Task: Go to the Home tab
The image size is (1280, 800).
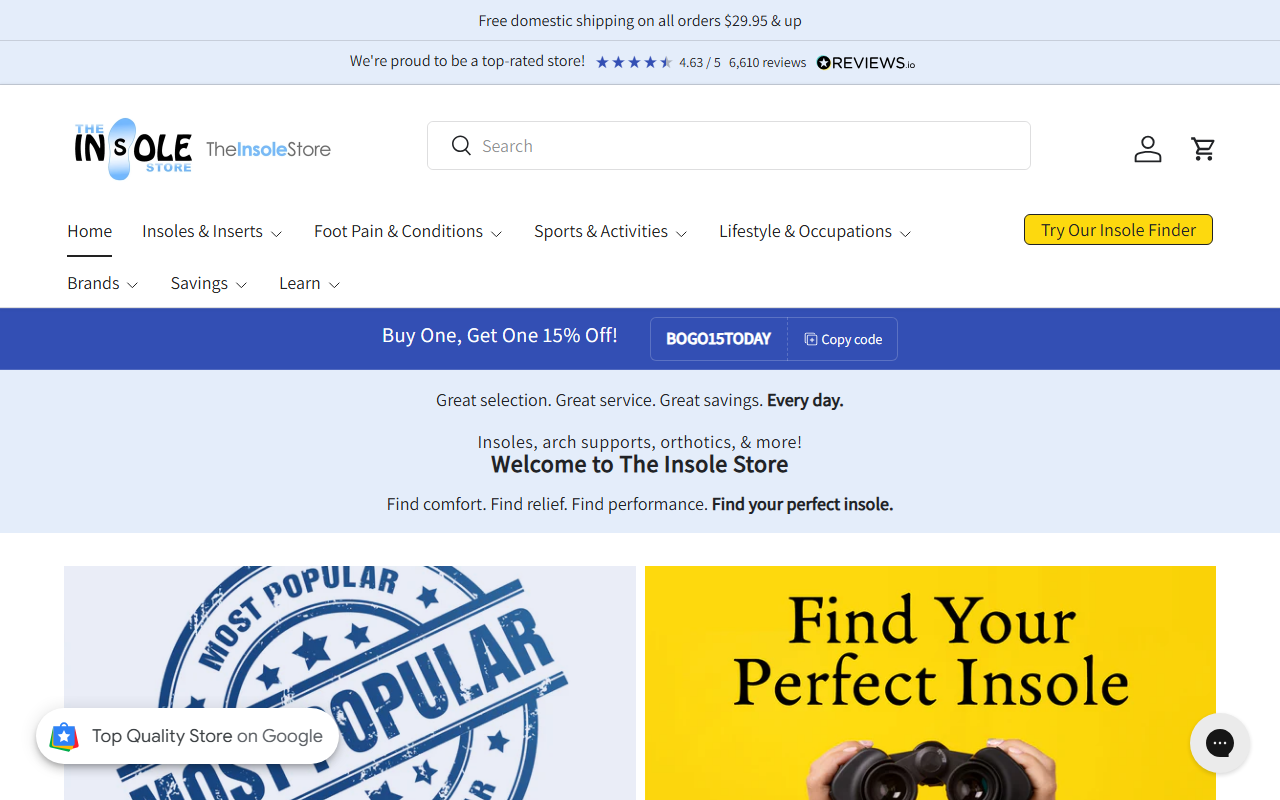Action: (x=90, y=231)
